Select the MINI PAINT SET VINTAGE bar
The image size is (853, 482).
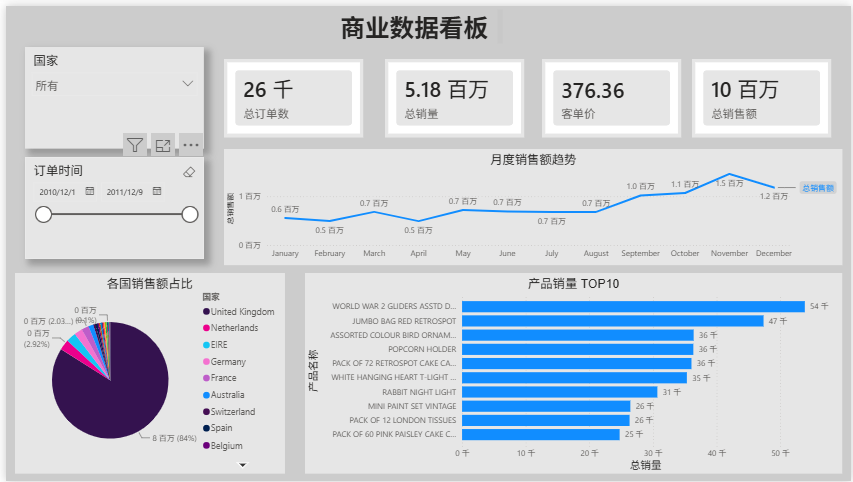pyautogui.click(x=546, y=406)
